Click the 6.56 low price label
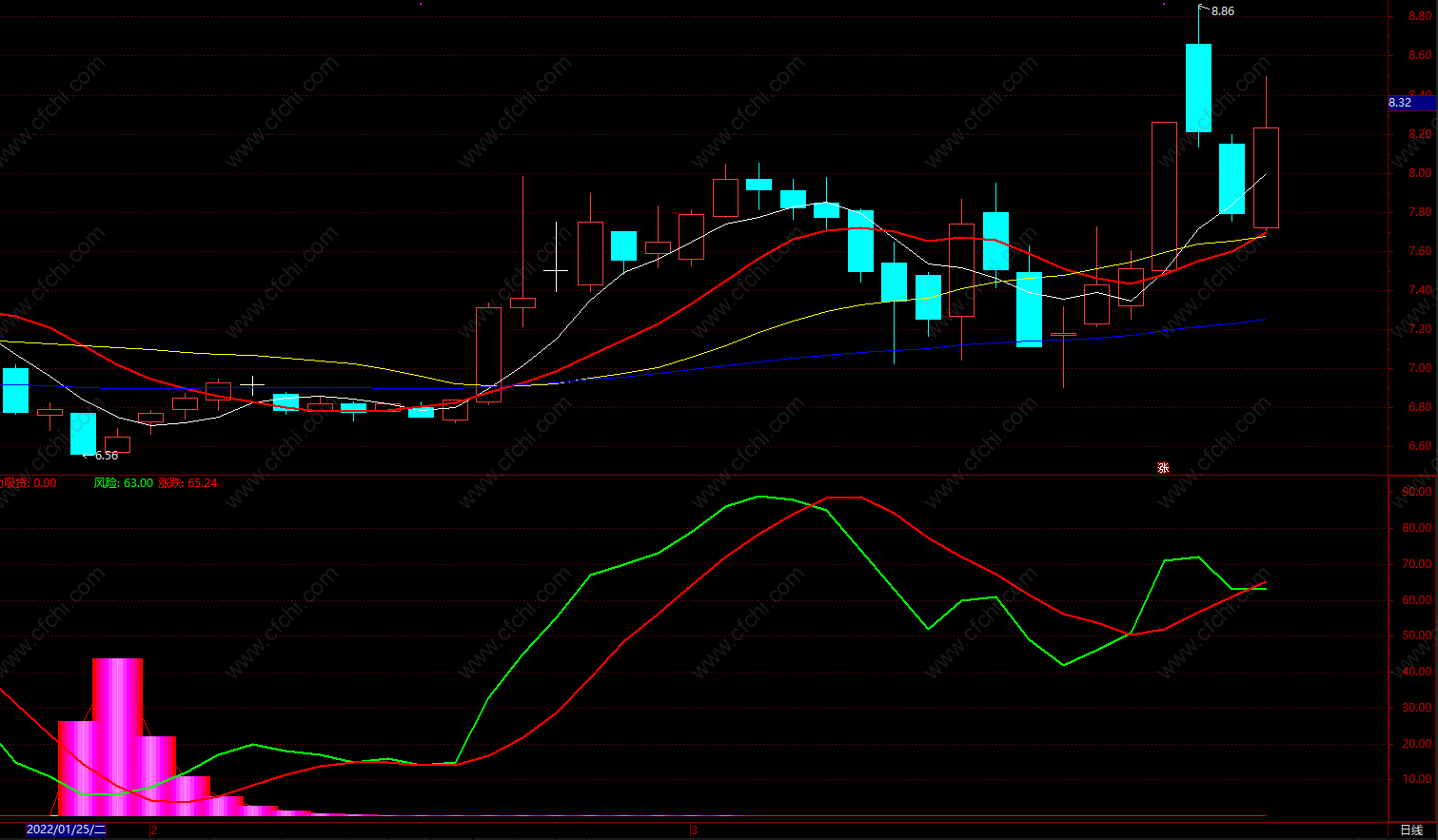 tap(107, 456)
